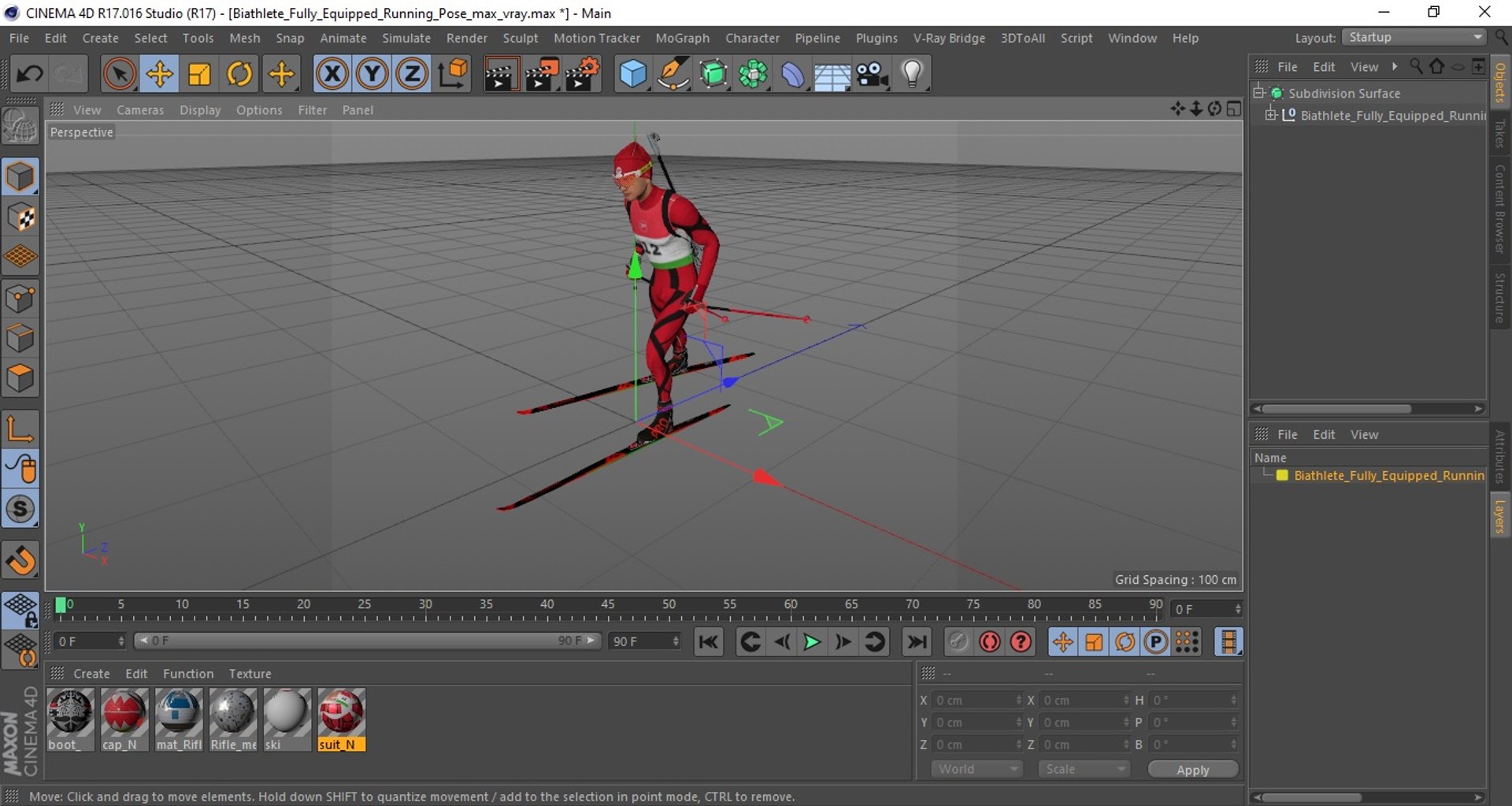
Task: Open the Layout dropdown showing Startup
Action: 1414,38
